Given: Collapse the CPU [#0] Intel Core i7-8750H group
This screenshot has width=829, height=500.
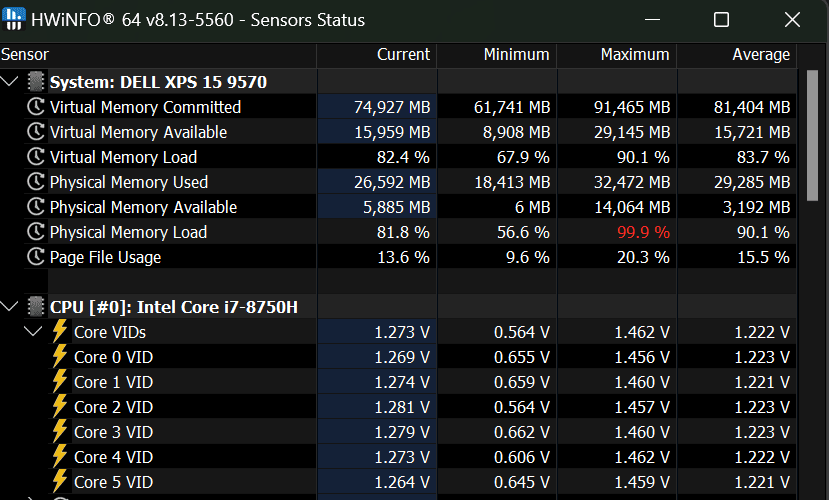Looking at the screenshot, I should point(10,307).
